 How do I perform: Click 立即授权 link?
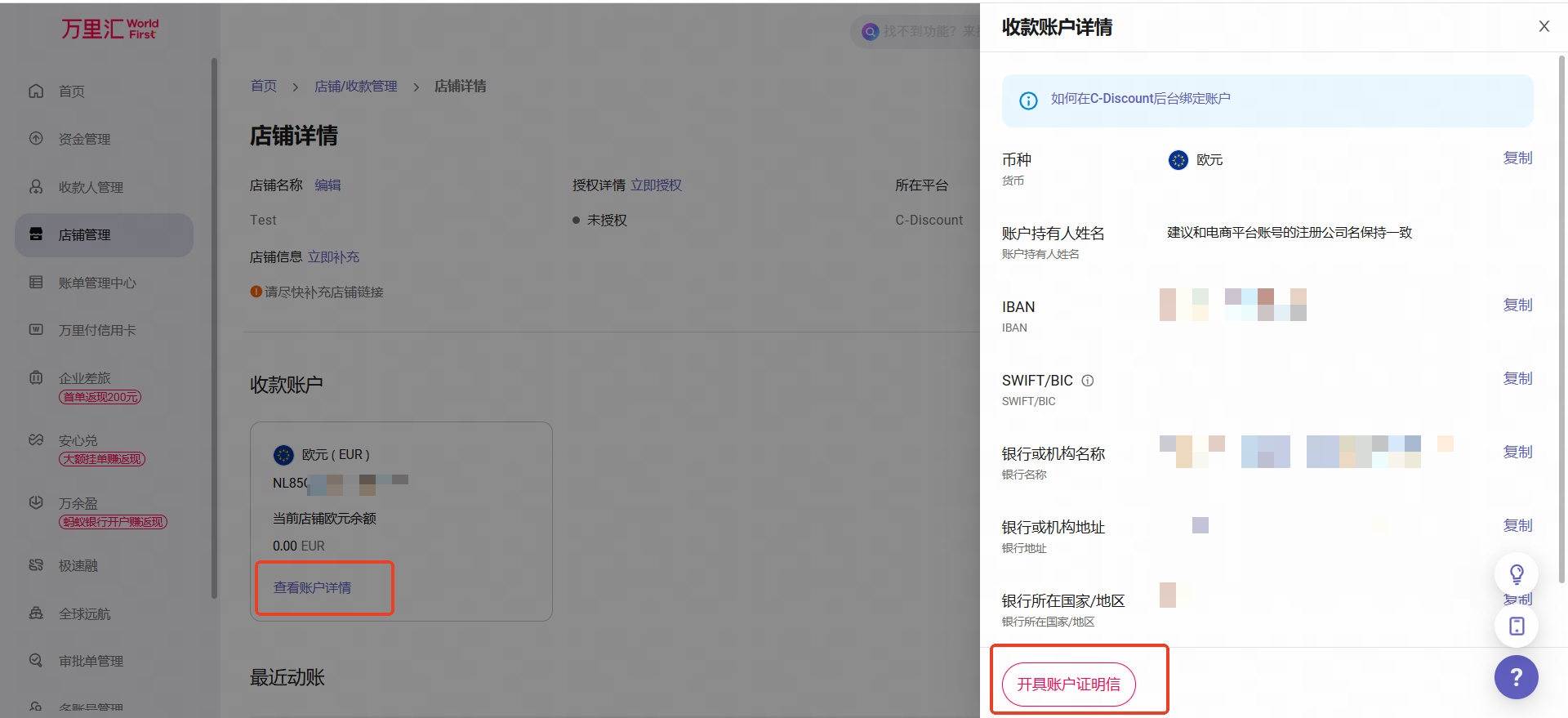(656, 185)
